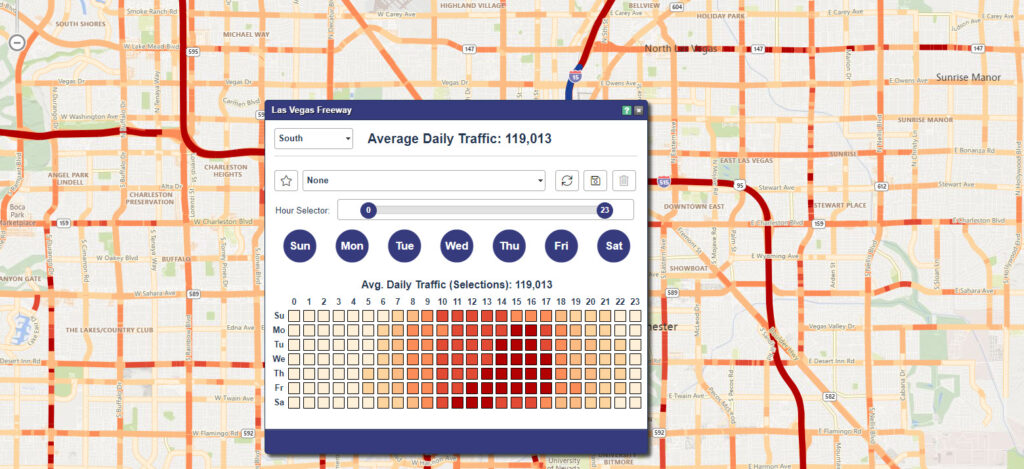The image size is (1024, 469).
Task: Click the refresh arrows icon
Action: (x=567, y=181)
